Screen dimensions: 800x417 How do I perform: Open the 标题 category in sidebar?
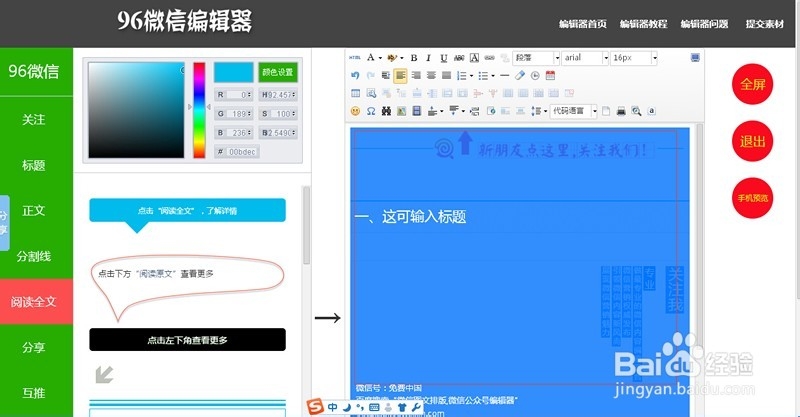click(34, 165)
